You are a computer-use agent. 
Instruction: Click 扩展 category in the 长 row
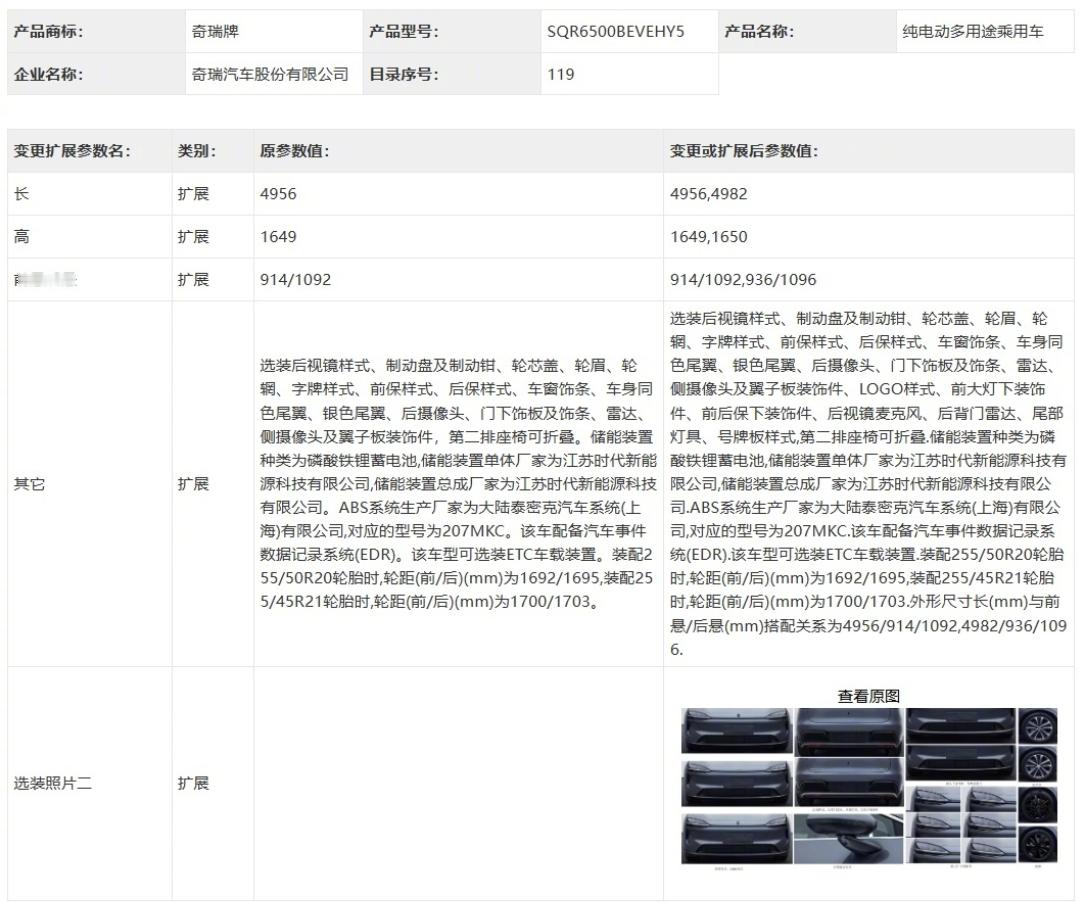click(x=193, y=194)
